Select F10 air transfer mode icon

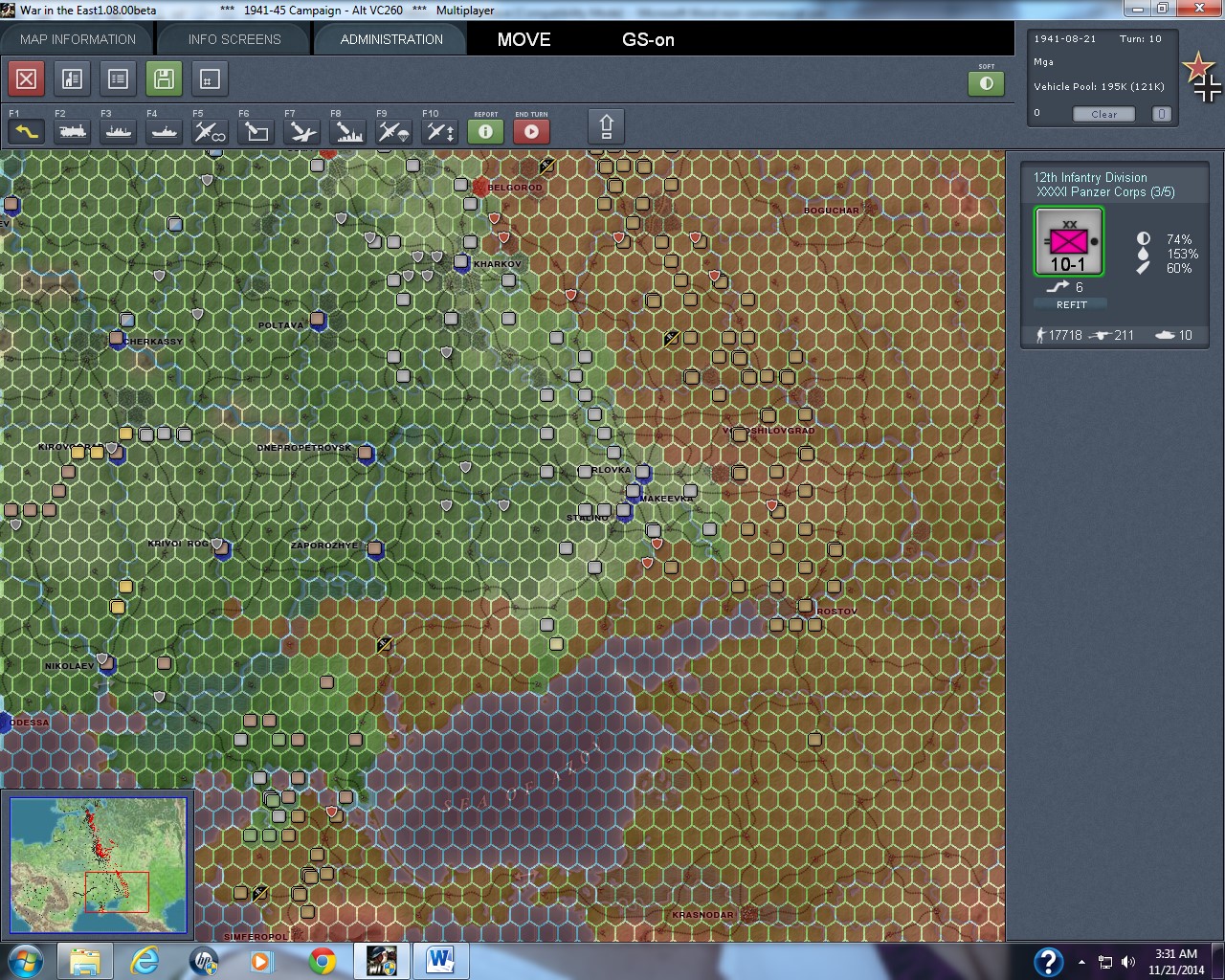tap(440, 131)
